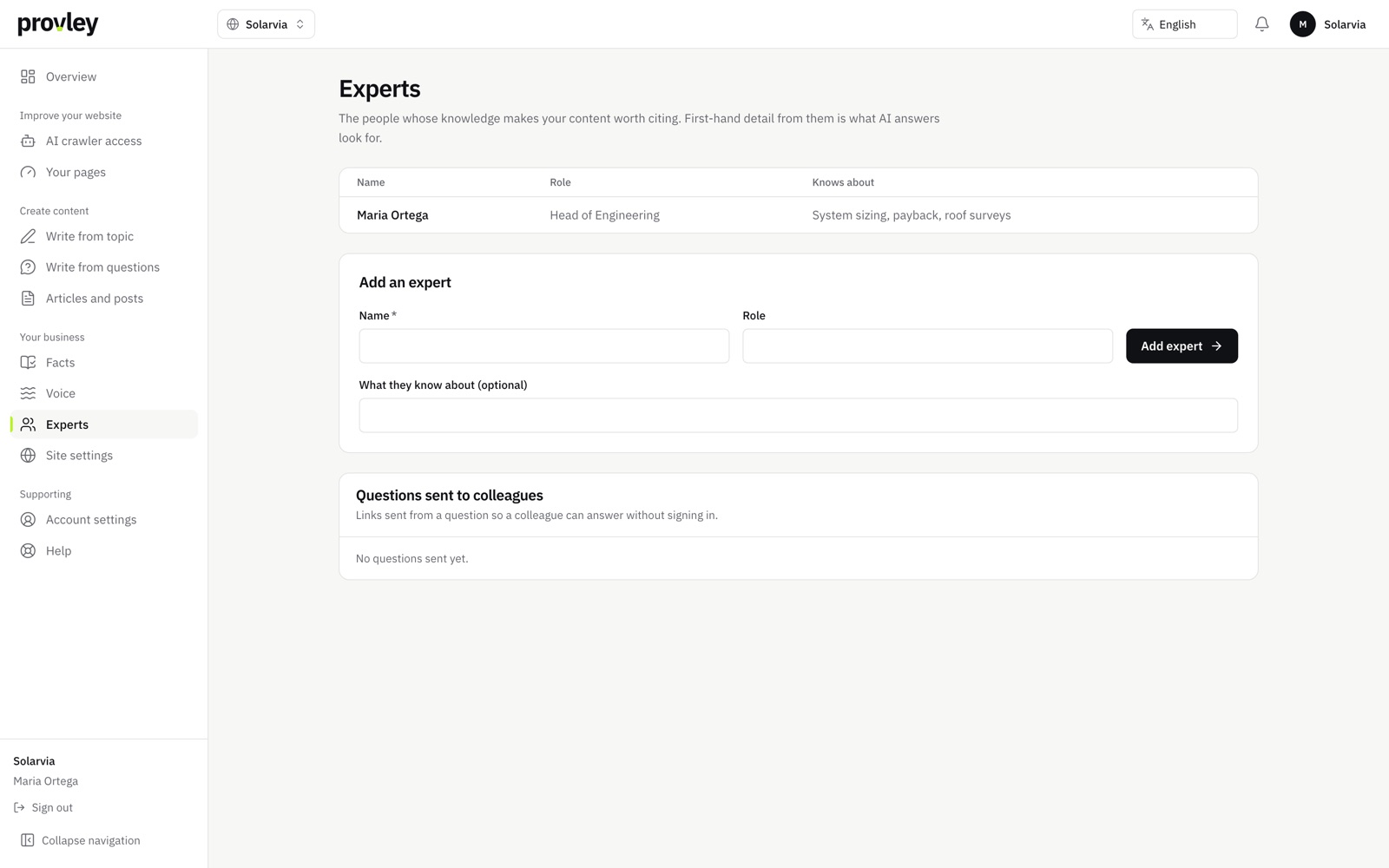Click the Your pages gauge icon
The image size is (1389, 868).
[28, 172]
